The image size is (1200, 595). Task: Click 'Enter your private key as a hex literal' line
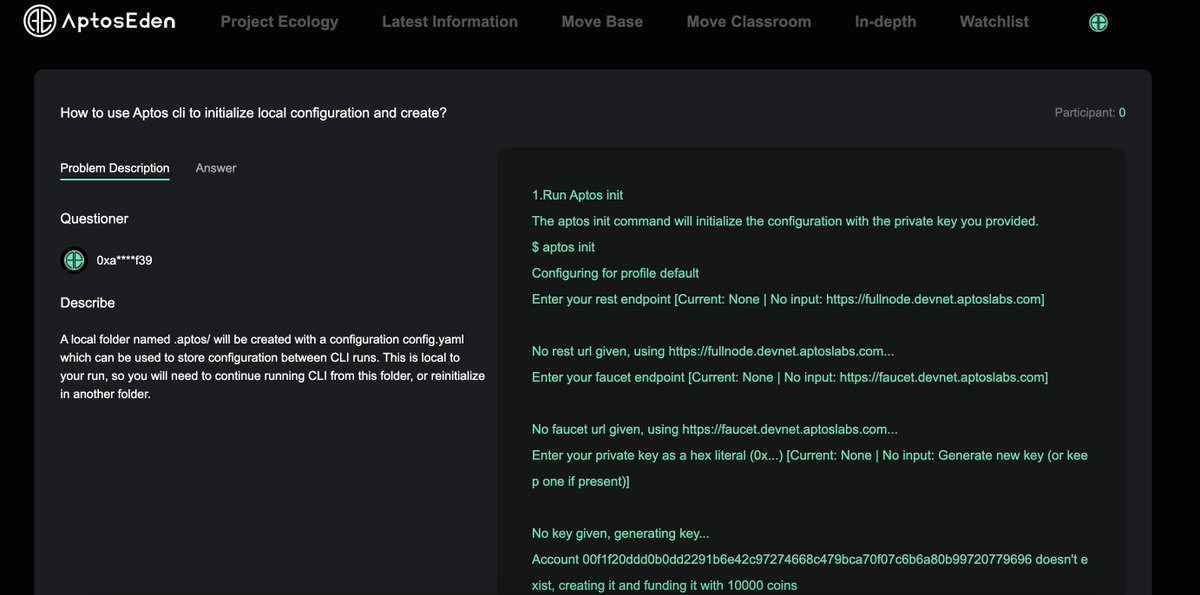(810, 468)
